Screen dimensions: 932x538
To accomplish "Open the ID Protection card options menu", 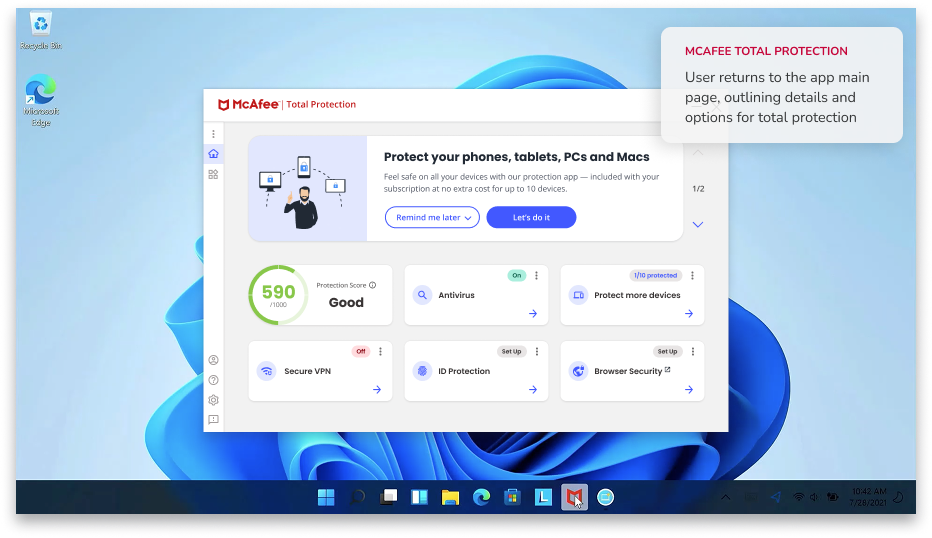I will pos(537,351).
